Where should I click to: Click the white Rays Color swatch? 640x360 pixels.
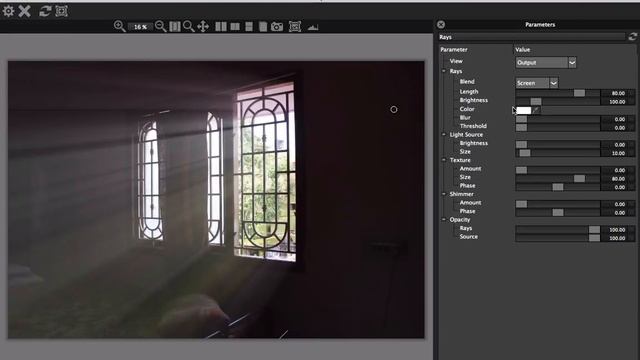pyautogui.click(x=524, y=110)
